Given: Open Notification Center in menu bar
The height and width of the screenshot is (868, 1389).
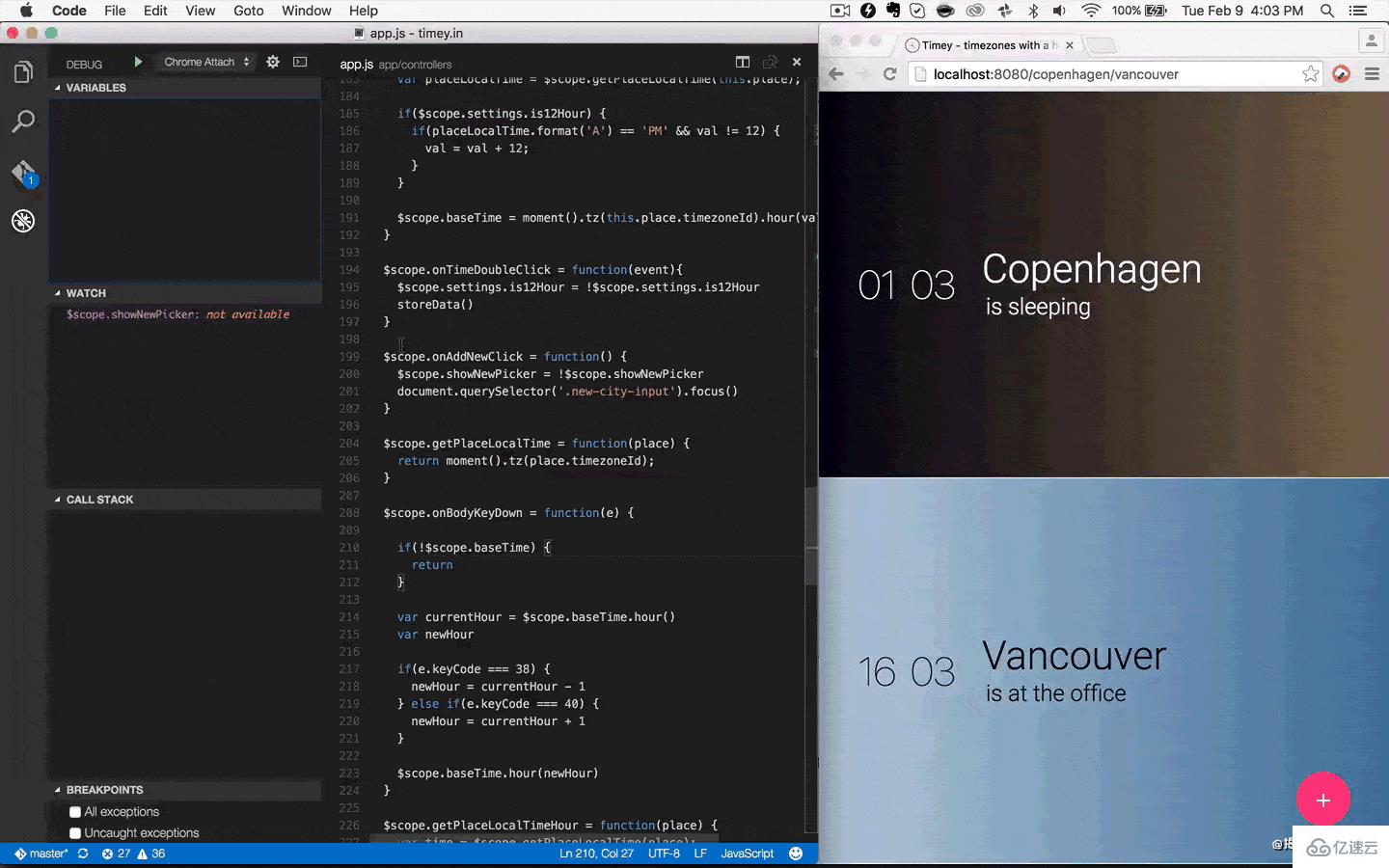Looking at the screenshot, I should [x=1358, y=11].
